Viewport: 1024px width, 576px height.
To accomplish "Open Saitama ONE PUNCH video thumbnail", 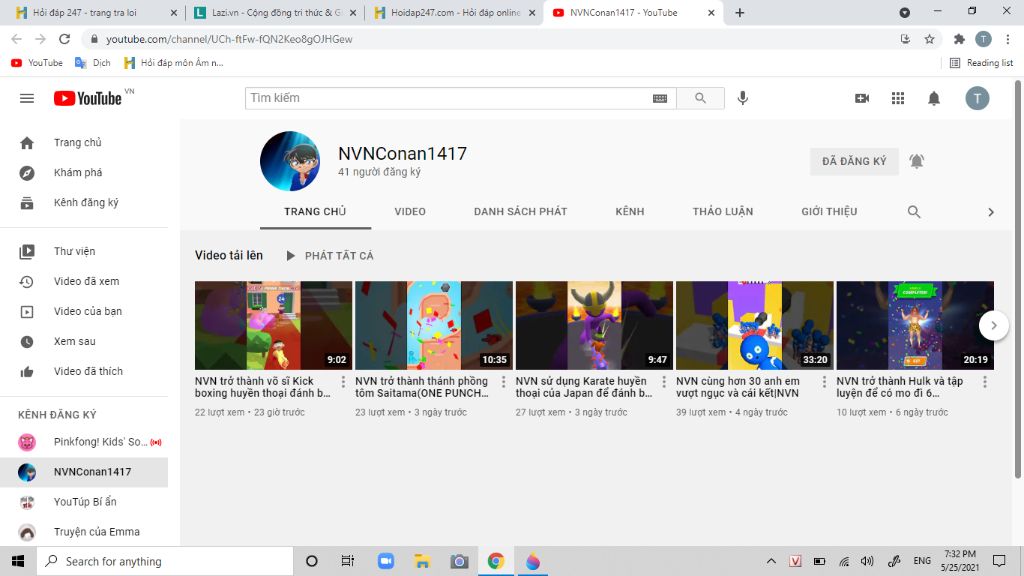I will (x=434, y=325).
